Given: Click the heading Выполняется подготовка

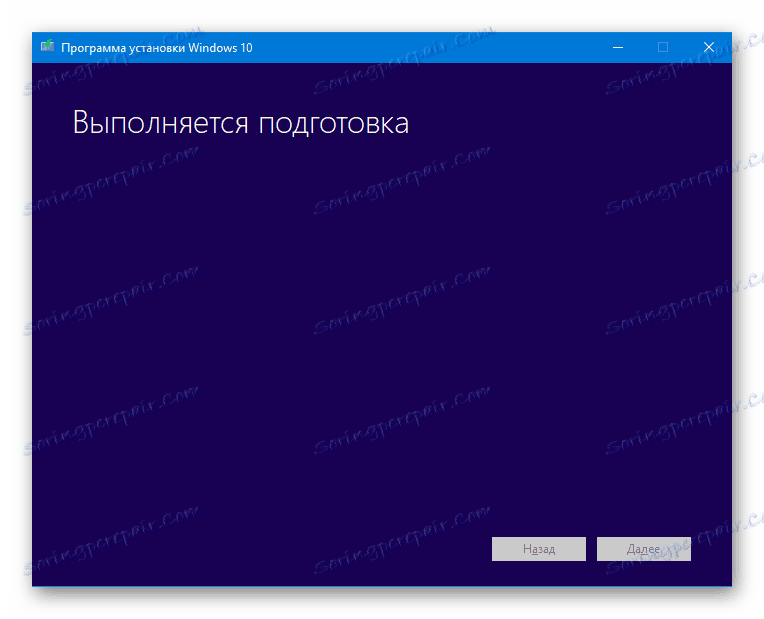Looking at the screenshot, I should click(241, 122).
